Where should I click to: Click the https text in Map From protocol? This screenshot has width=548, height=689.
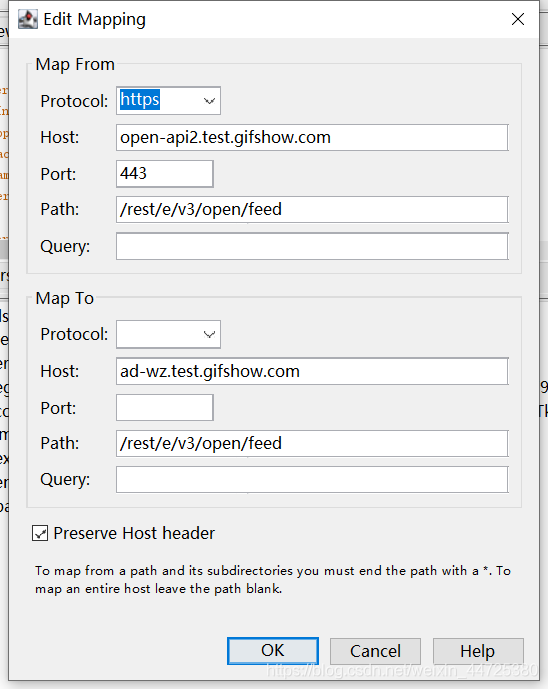point(140,100)
